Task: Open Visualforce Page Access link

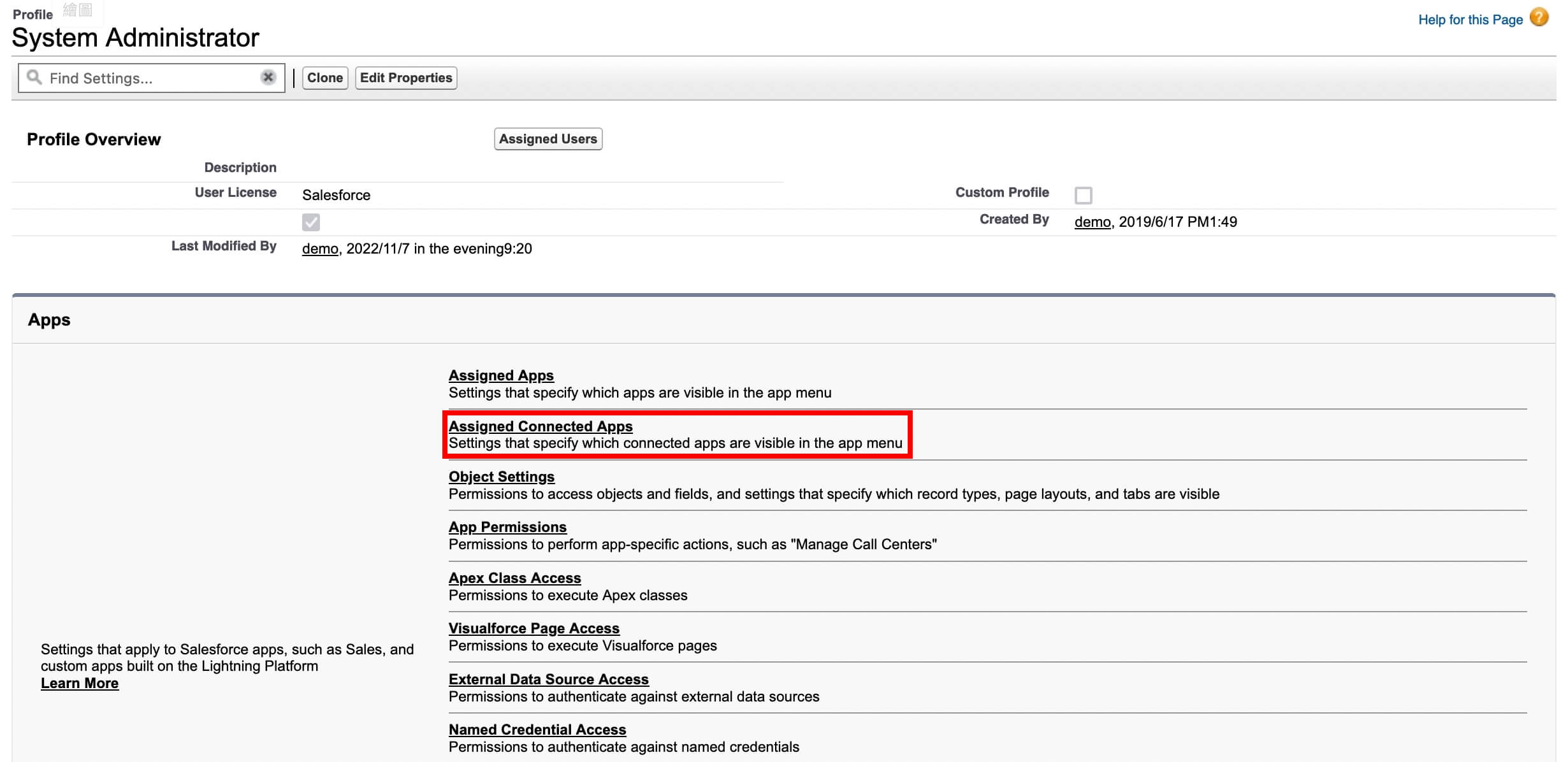Action: [x=534, y=628]
